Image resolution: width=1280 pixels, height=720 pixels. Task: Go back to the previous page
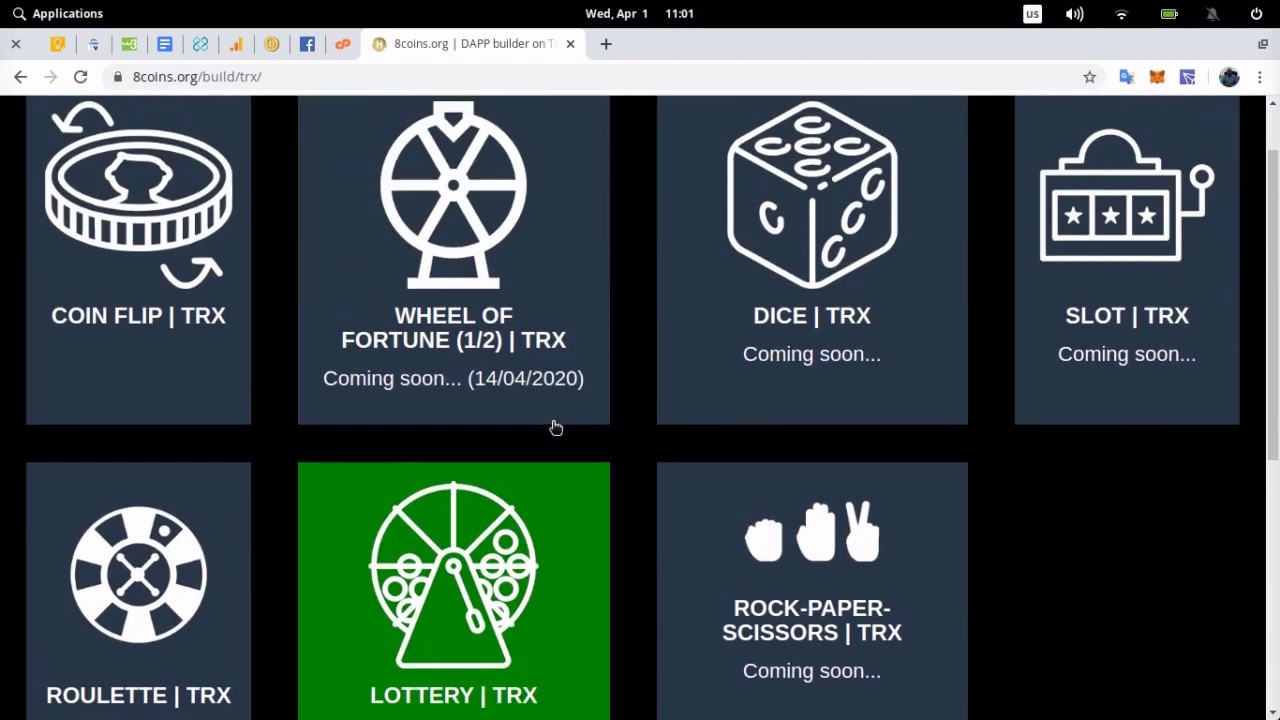pyautogui.click(x=20, y=77)
